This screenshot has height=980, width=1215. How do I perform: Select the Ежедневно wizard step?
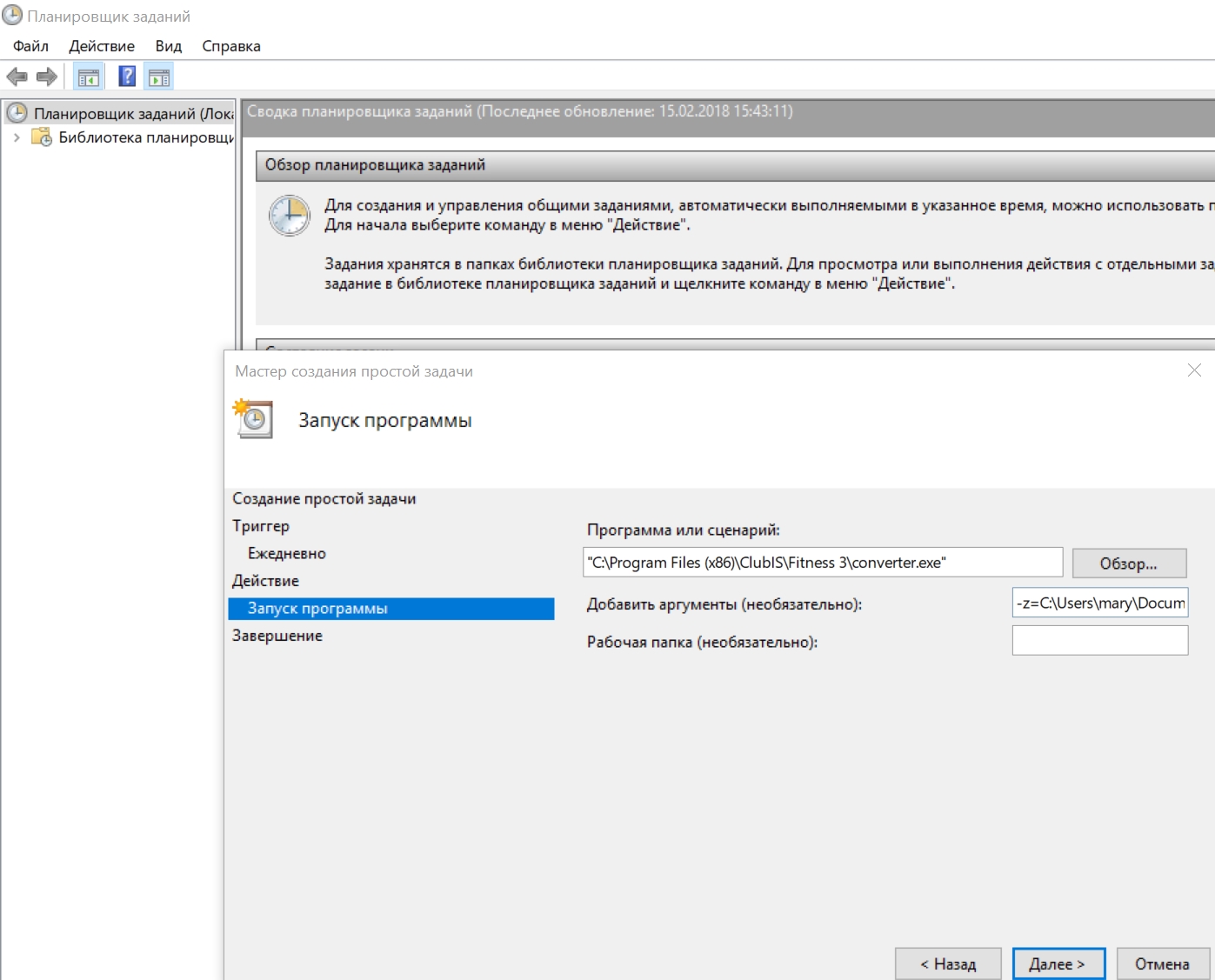click(x=287, y=554)
